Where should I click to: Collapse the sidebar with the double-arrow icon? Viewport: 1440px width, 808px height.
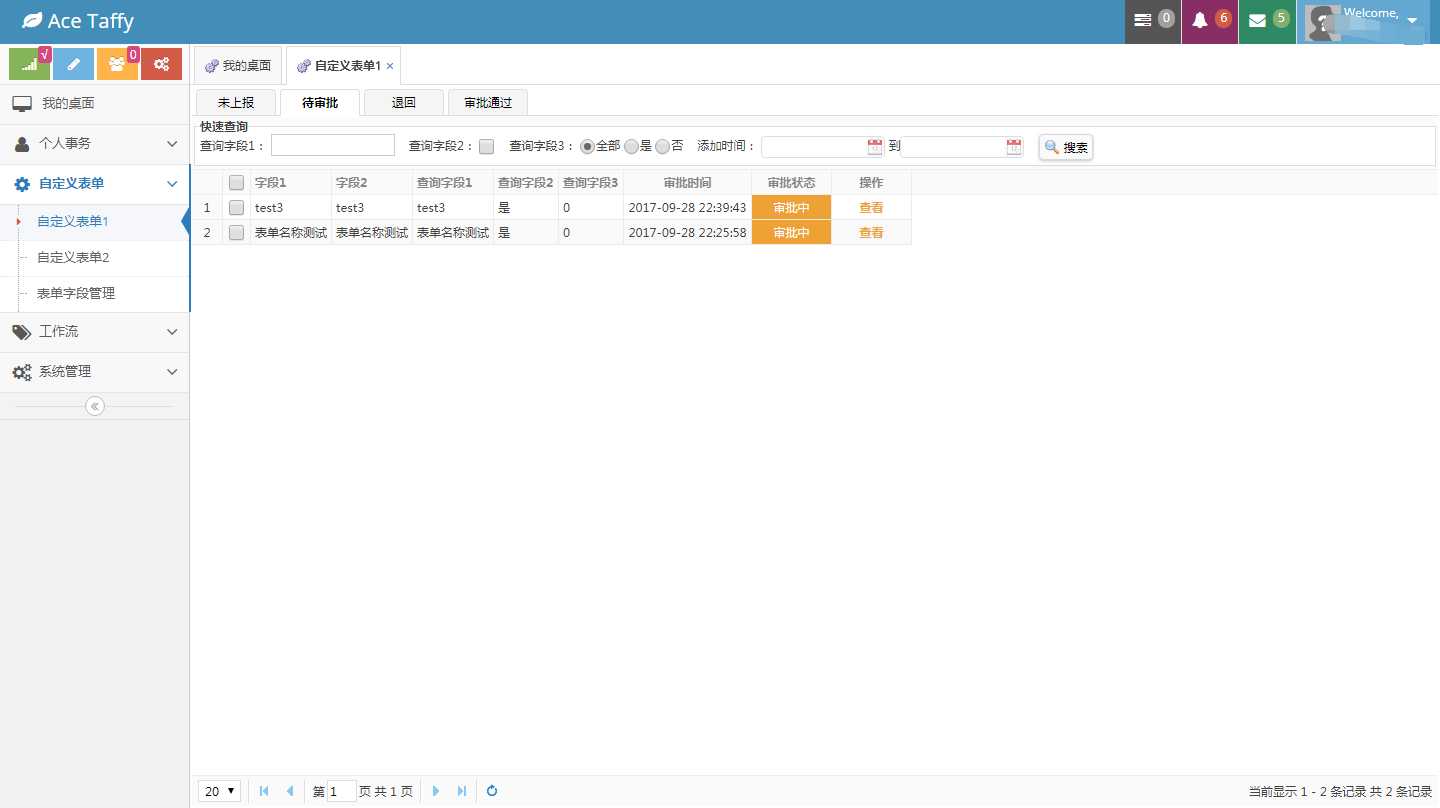pyautogui.click(x=95, y=406)
